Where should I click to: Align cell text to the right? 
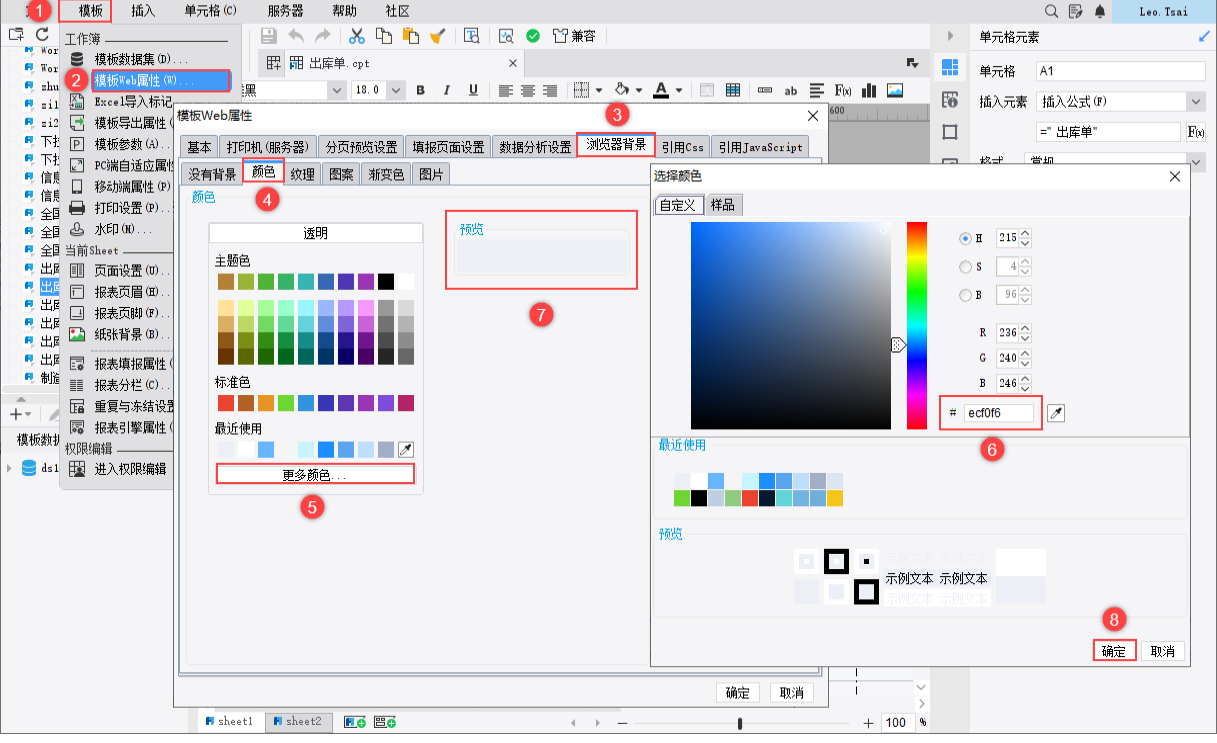(550, 90)
